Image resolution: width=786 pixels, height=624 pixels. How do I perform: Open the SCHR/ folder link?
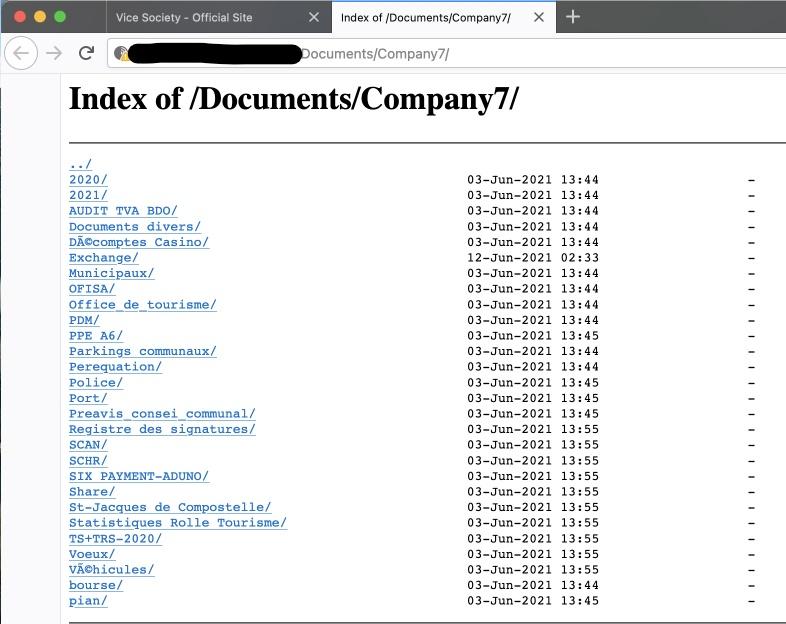[x=88, y=460]
